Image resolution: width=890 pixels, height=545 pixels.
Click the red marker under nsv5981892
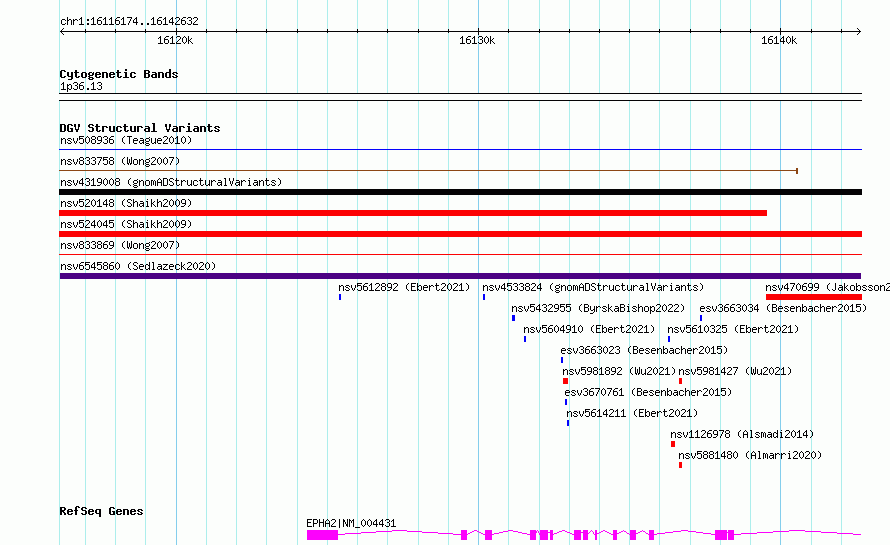[x=565, y=381]
